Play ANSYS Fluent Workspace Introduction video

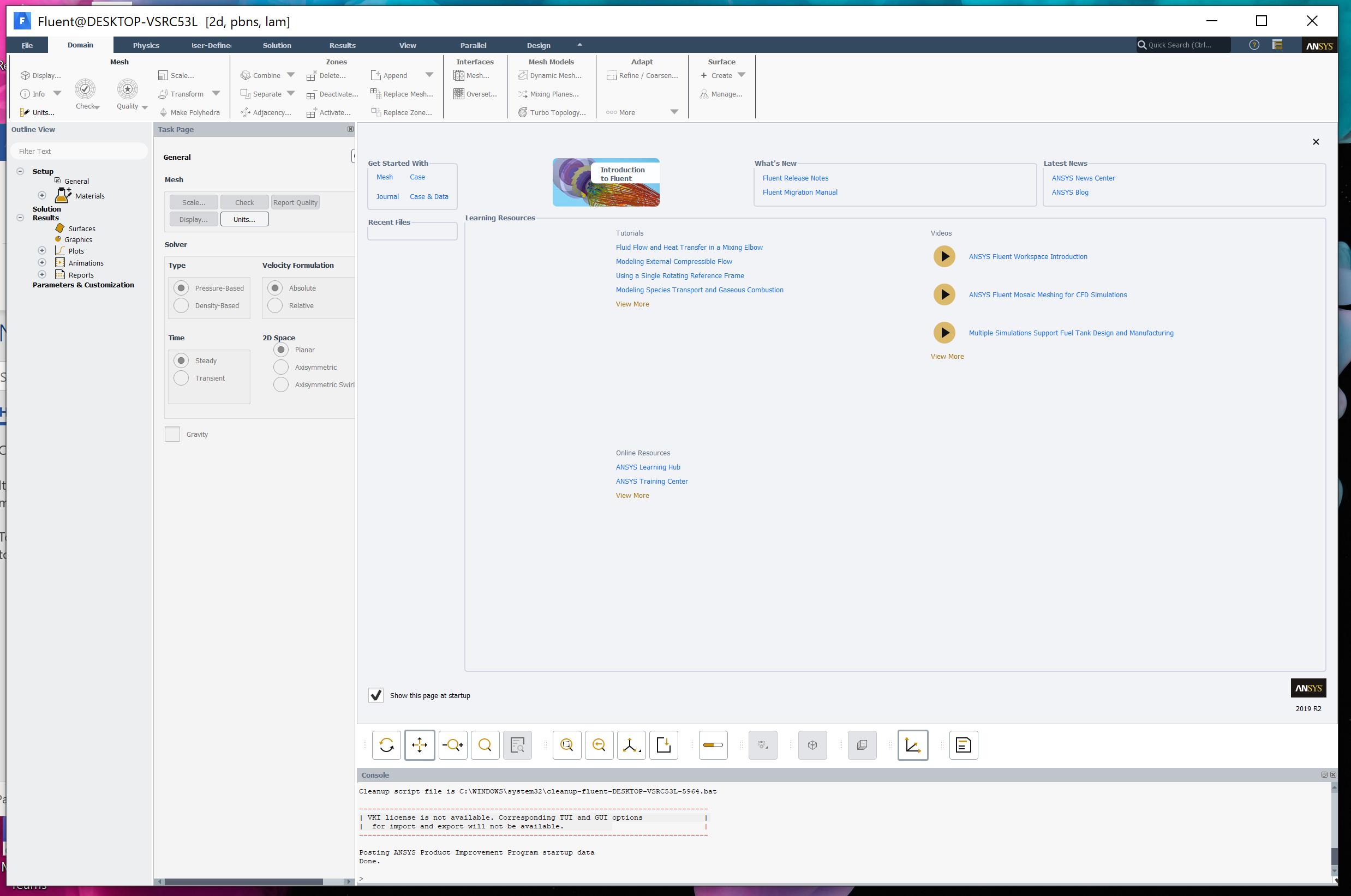tap(944, 256)
